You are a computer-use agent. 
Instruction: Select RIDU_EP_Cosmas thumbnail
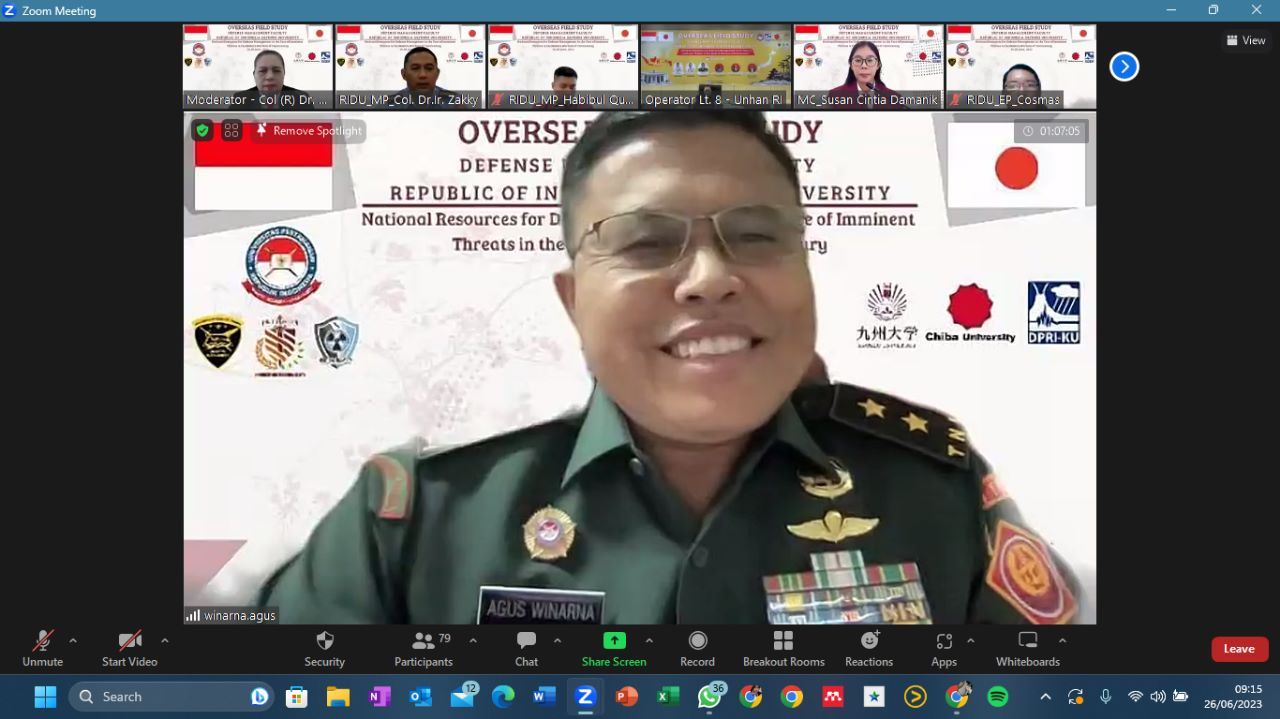pos(1021,66)
